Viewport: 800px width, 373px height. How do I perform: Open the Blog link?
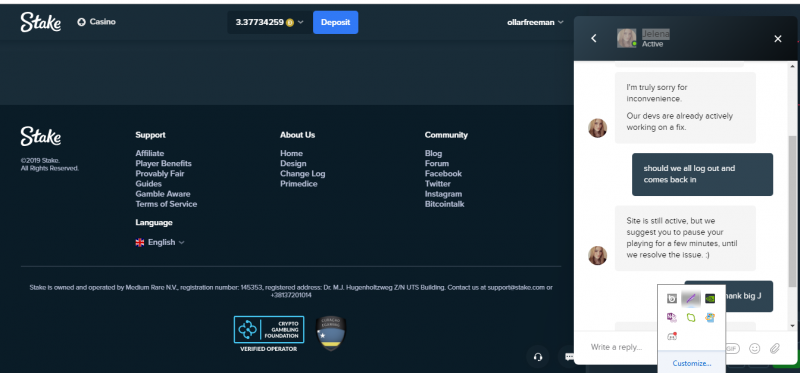tap(433, 153)
